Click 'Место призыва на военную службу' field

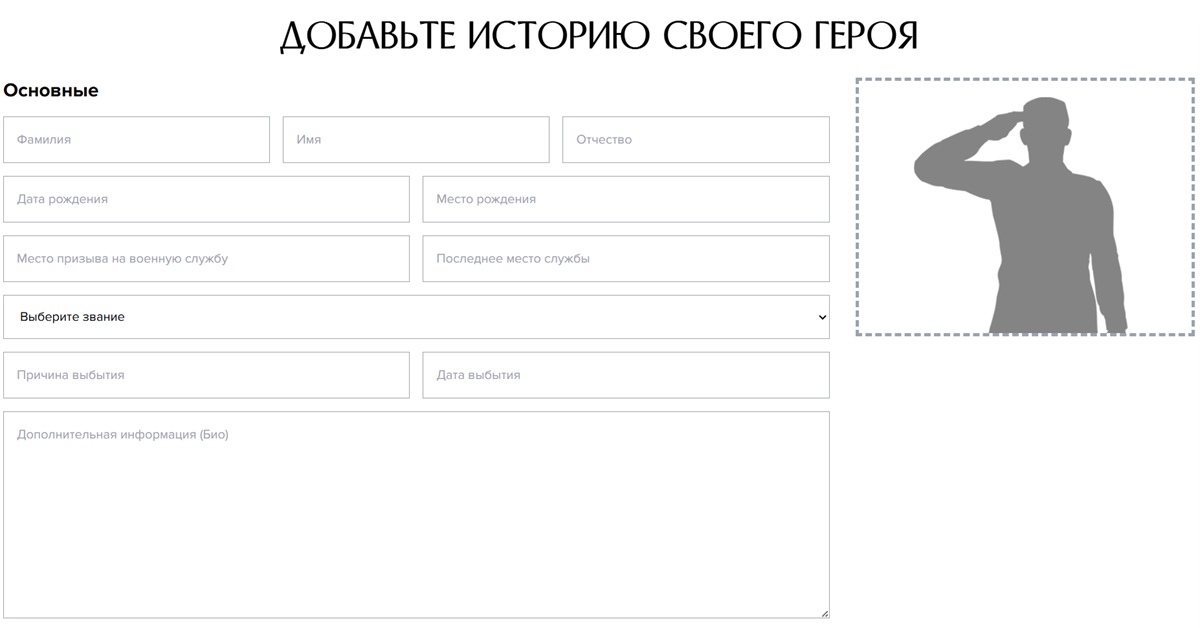coord(206,259)
